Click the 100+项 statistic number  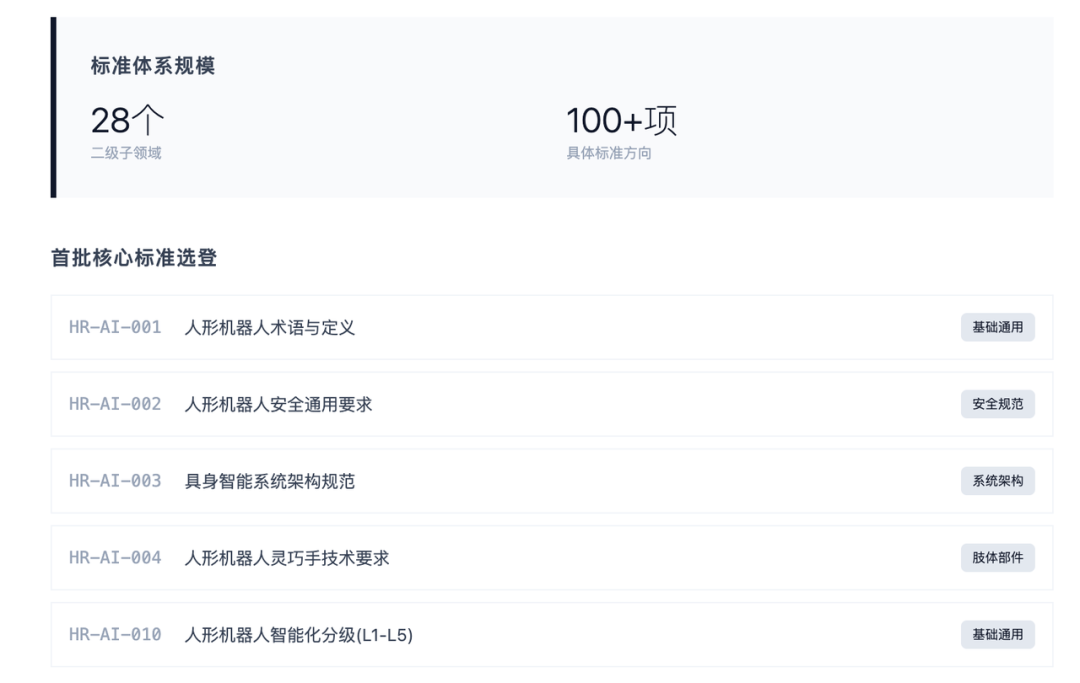click(621, 121)
